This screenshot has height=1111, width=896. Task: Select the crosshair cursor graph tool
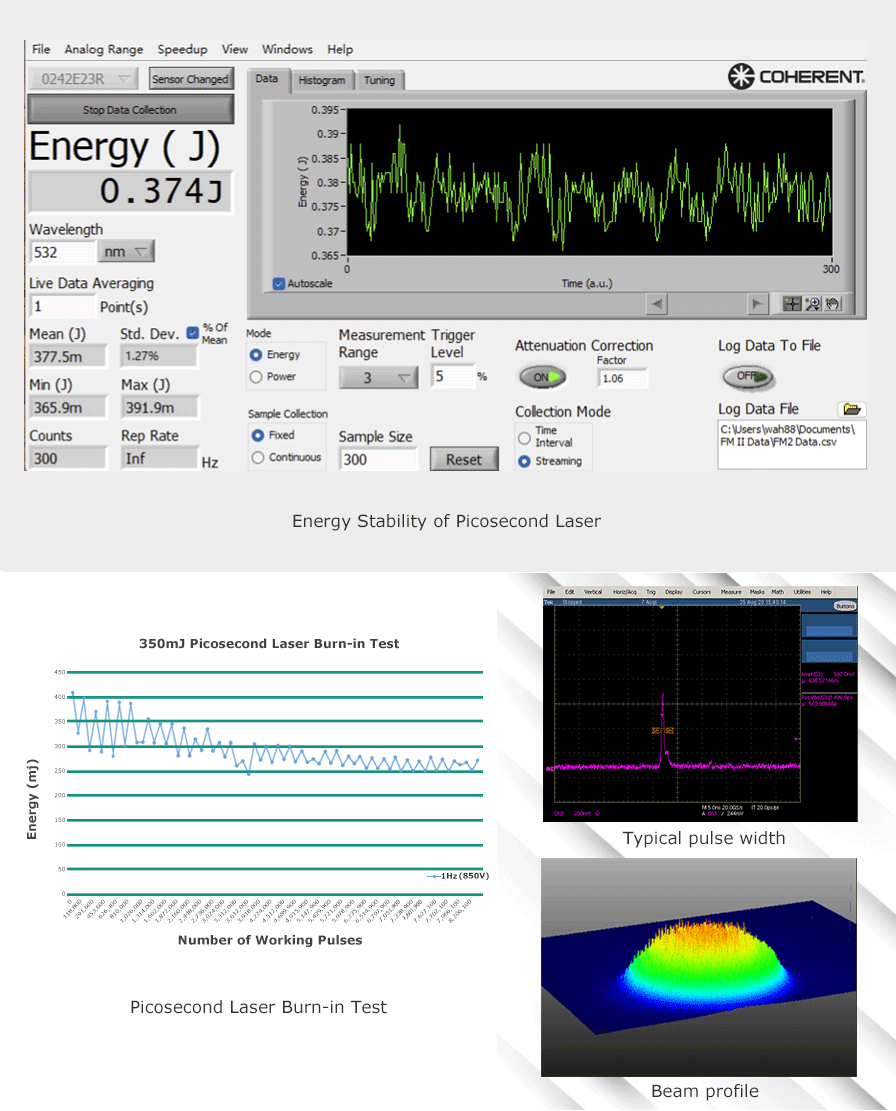tap(791, 304)
